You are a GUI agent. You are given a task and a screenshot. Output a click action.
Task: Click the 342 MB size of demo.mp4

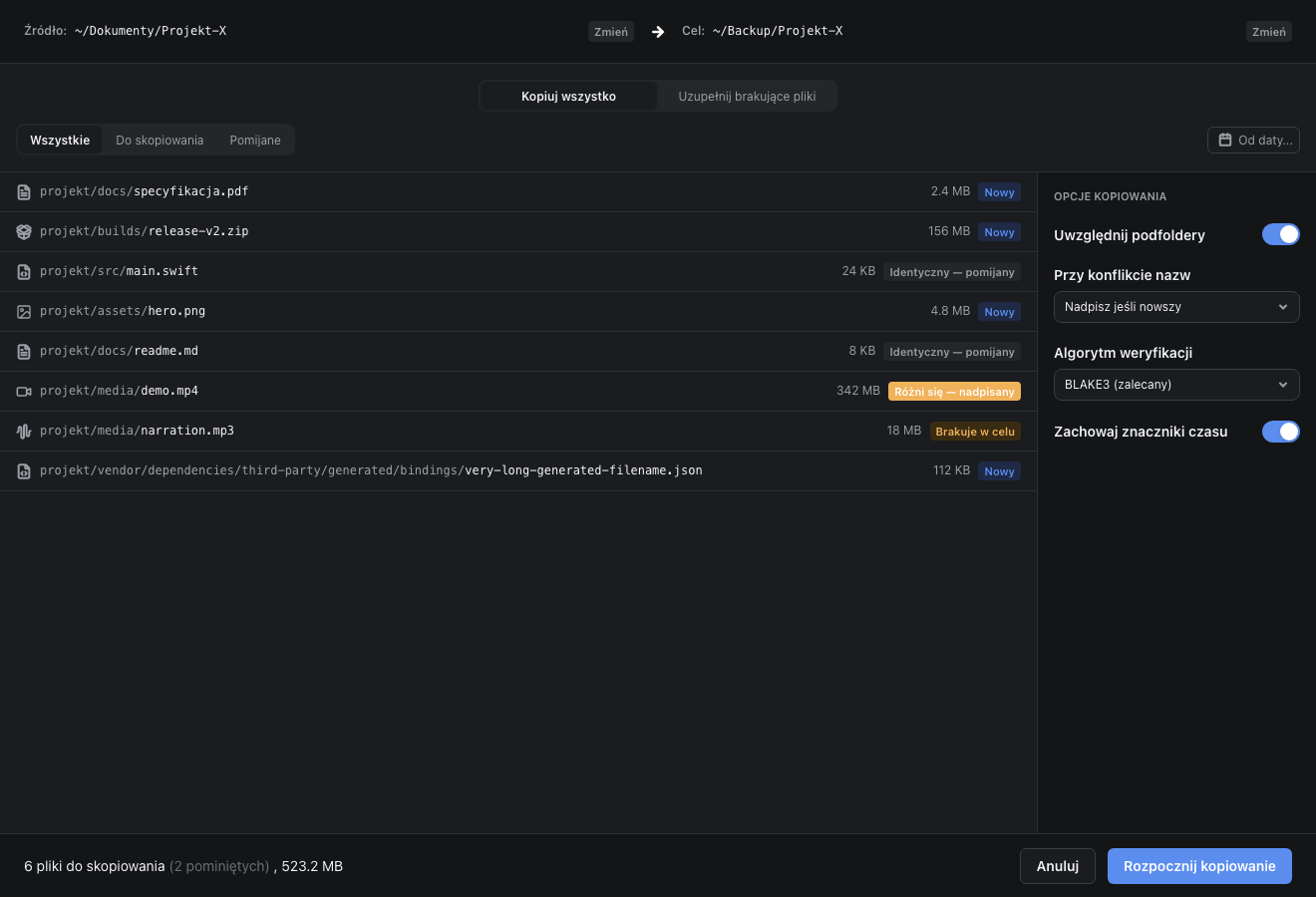tap(858, 391)
